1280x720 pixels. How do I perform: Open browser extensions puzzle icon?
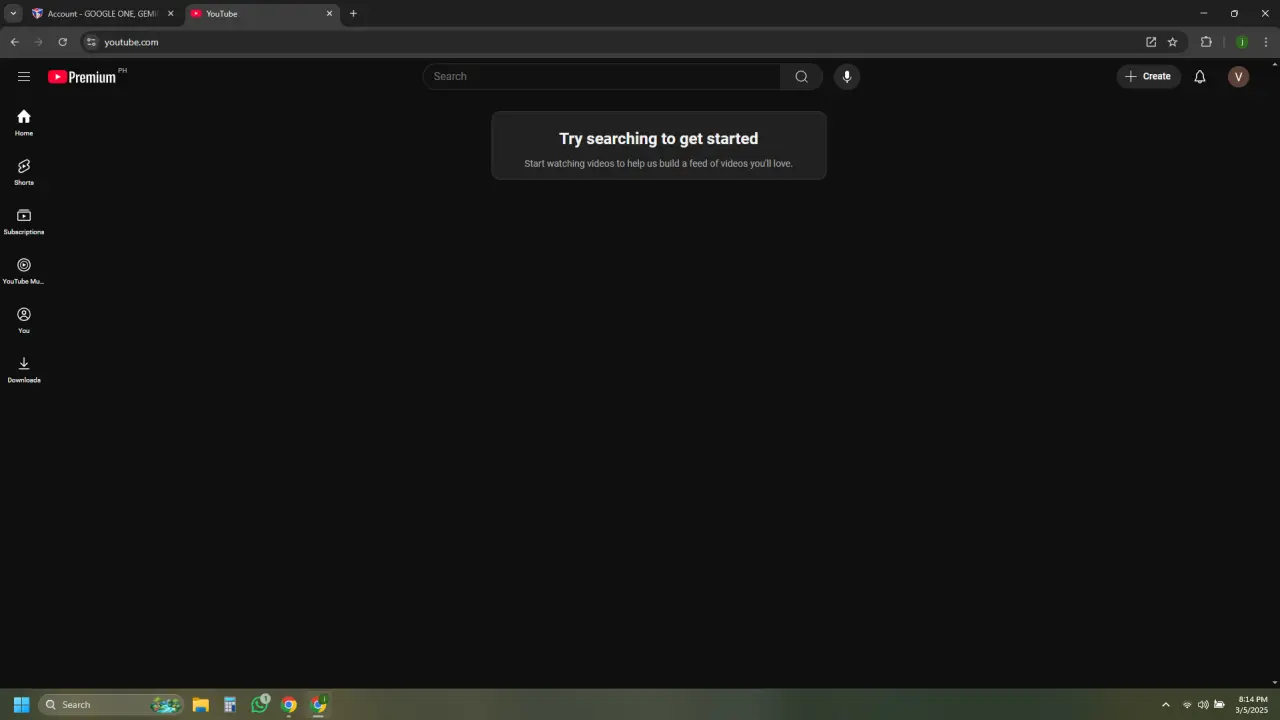pos(1206,42)
